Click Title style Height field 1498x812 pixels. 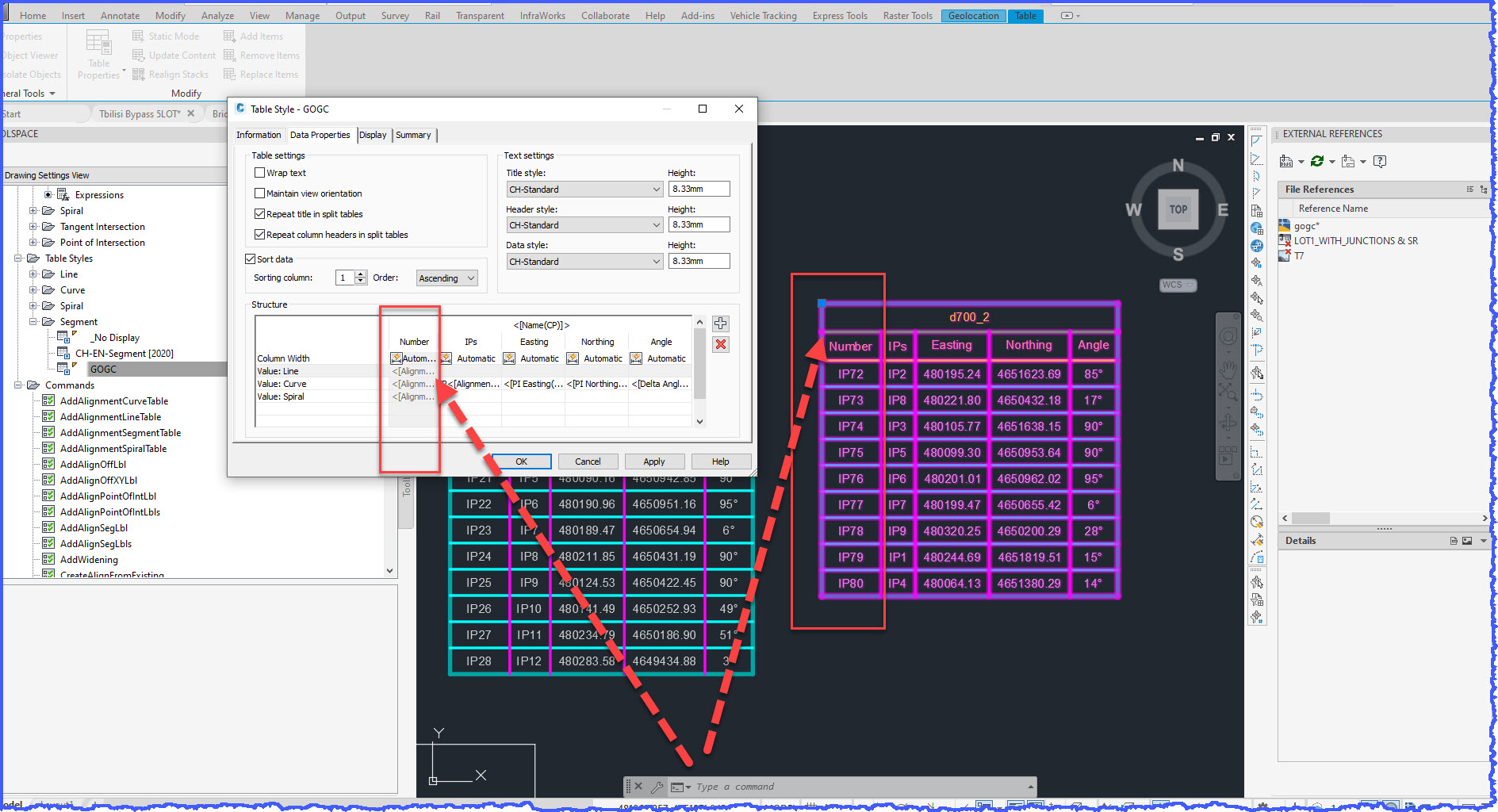[x=699, y=189]
